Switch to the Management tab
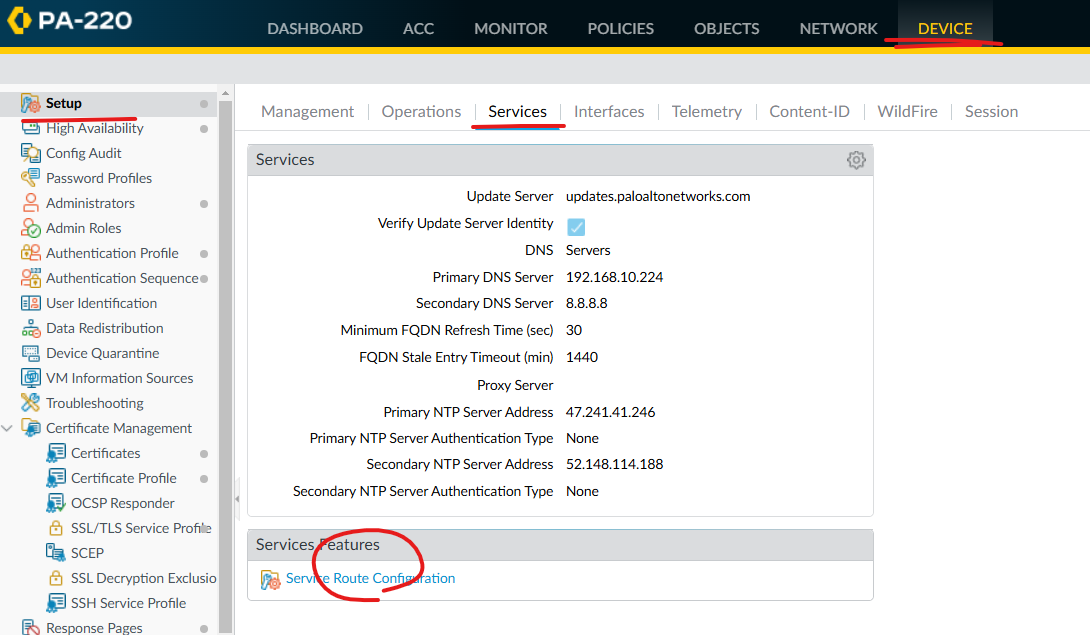The width and height of the screenshot is (1090, 635). tap(307, 111)
